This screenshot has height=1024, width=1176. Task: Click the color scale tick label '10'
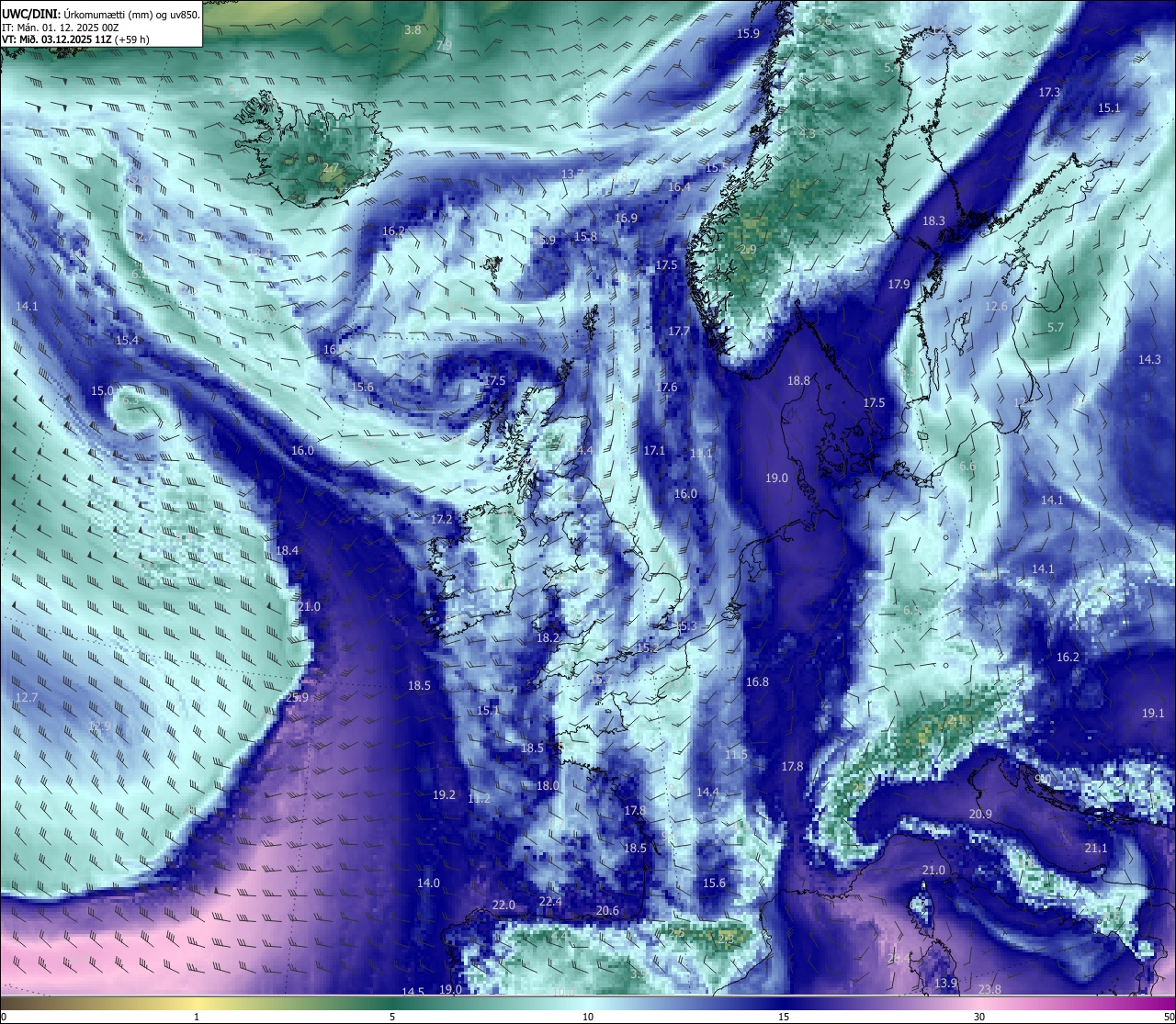588,1017
